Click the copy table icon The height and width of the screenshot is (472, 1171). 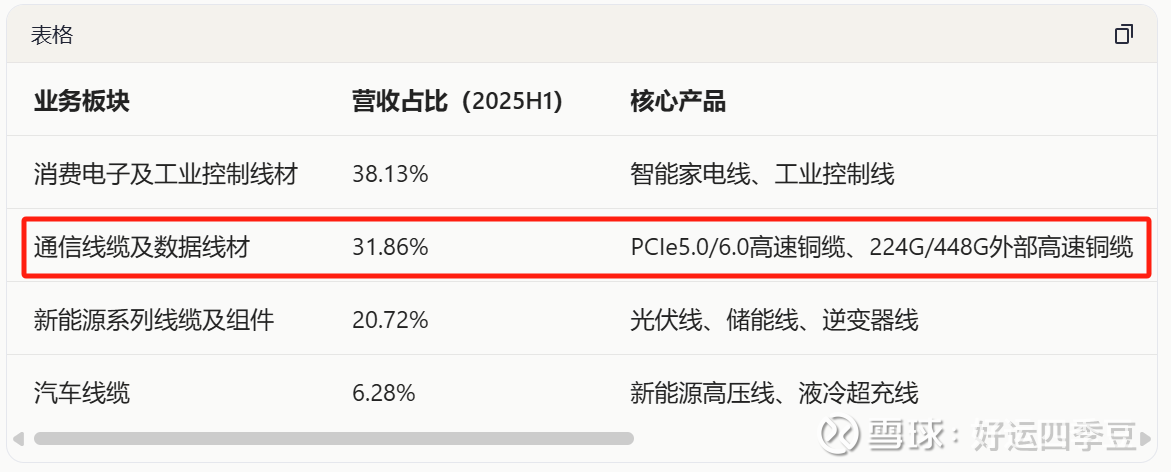tap(1123, 35)
